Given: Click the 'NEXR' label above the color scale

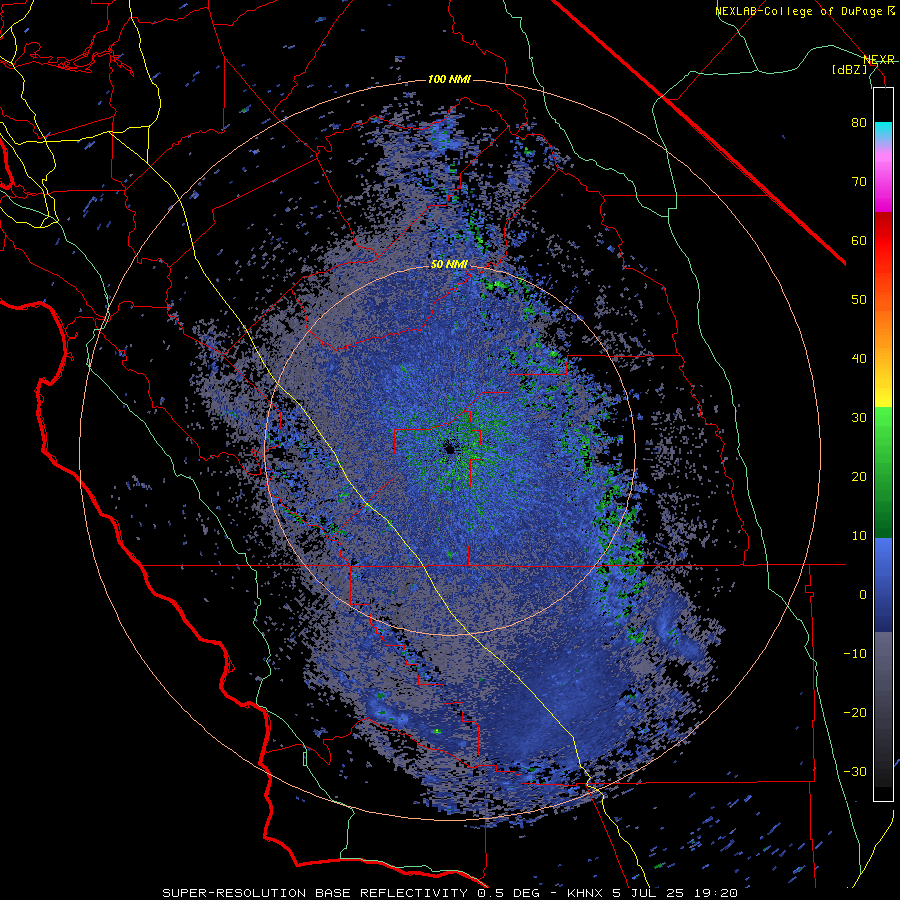Looking at the screenshot, I should 879,60.
